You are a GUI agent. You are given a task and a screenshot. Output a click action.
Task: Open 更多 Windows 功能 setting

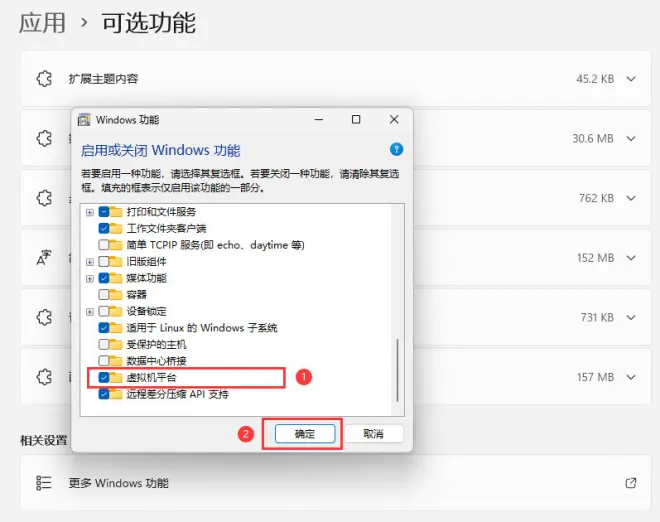pyautogui.click(x=335, y=483)
